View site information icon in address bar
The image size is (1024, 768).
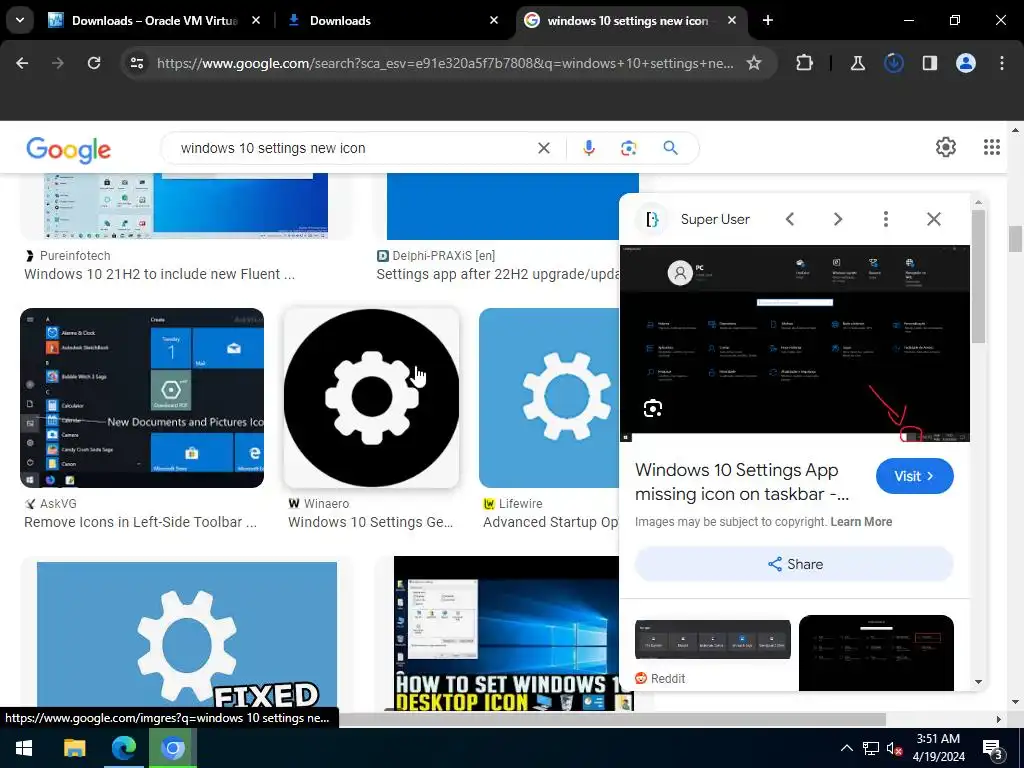[x=137, y=63]
